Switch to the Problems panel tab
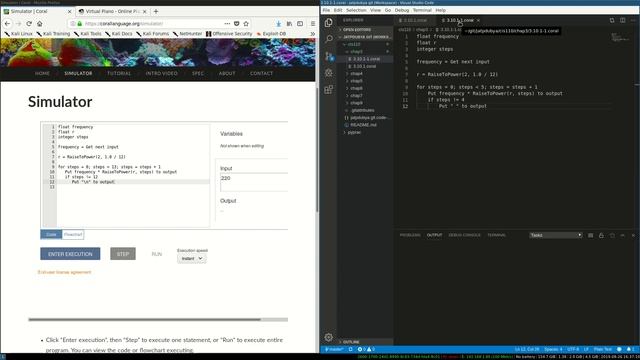 click(410, 235)
